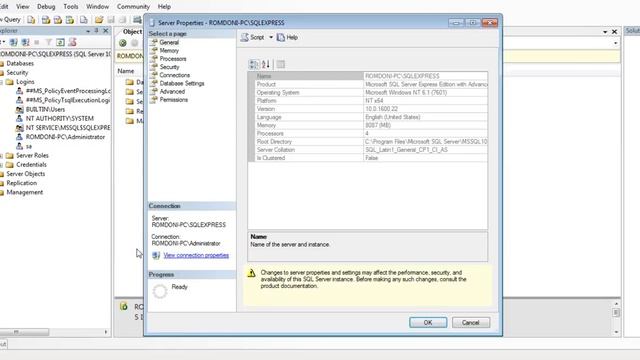Click the Alphabetical sort icon in property grid
The image size is (640, 360).
(266, 64)
